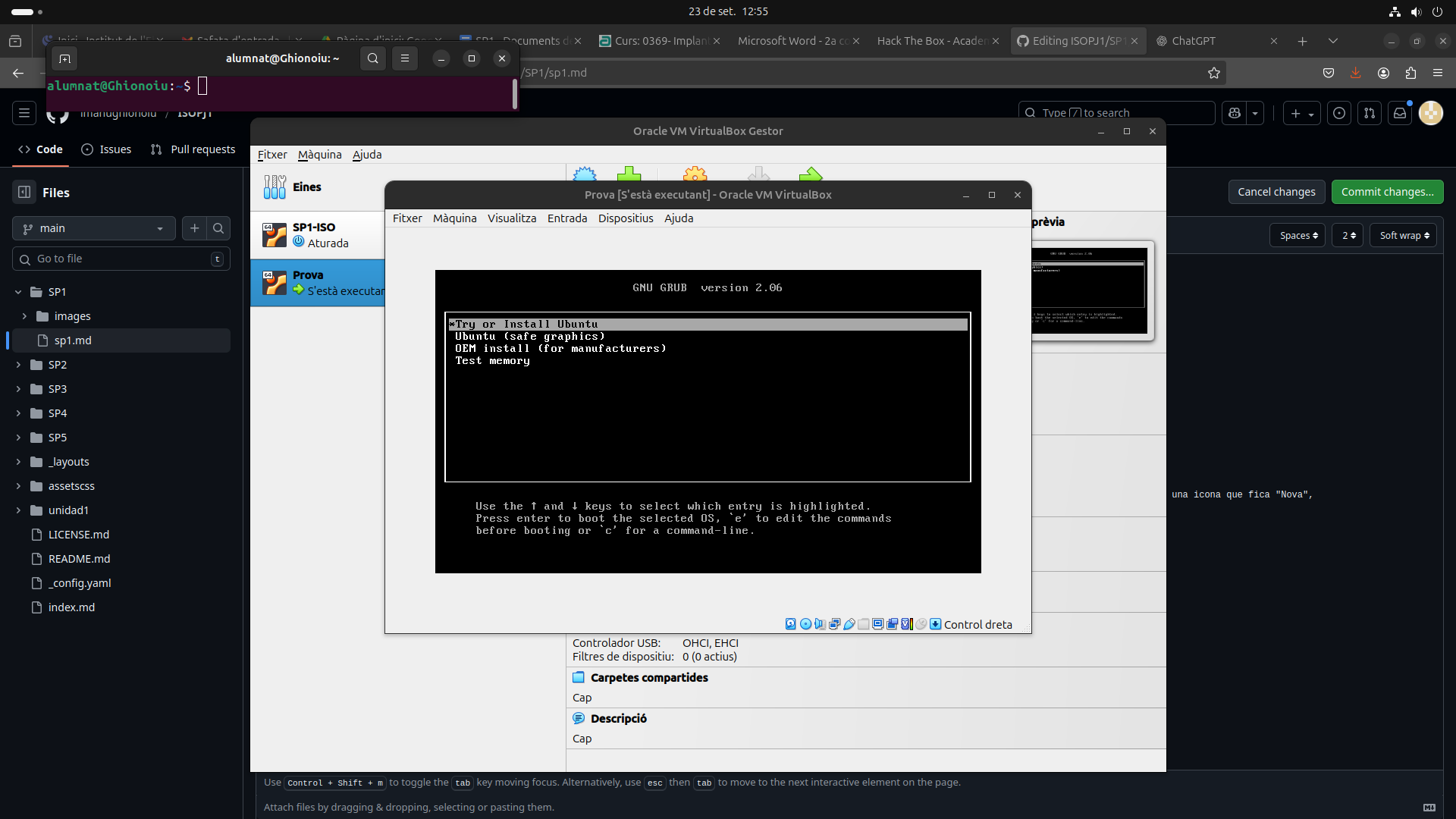Open Dispositius menu in VM window
The width and height of the screenshot is (1456, 819).
(625, 218)
